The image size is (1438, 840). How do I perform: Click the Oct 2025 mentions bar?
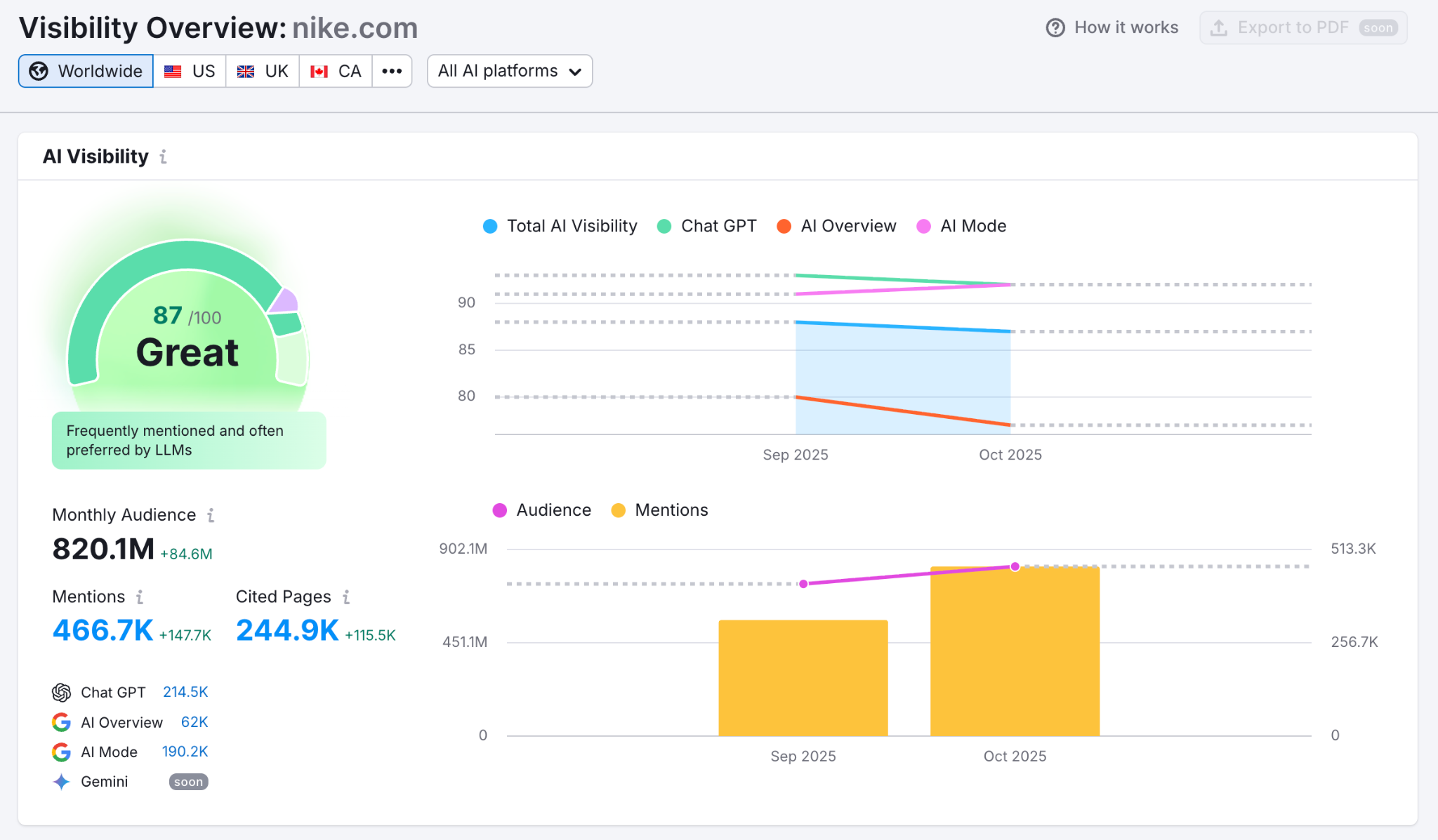1015,653
